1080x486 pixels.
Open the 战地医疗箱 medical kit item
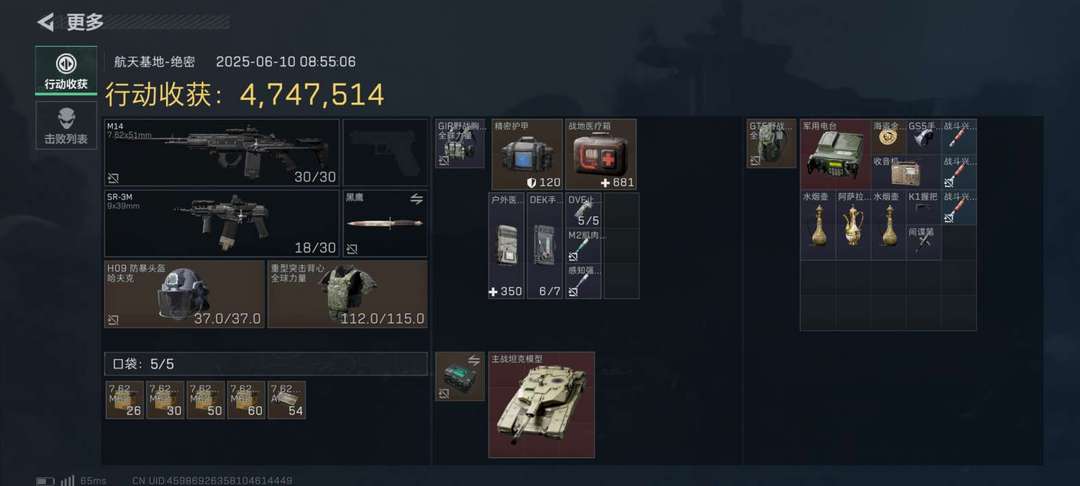(601, 154)
